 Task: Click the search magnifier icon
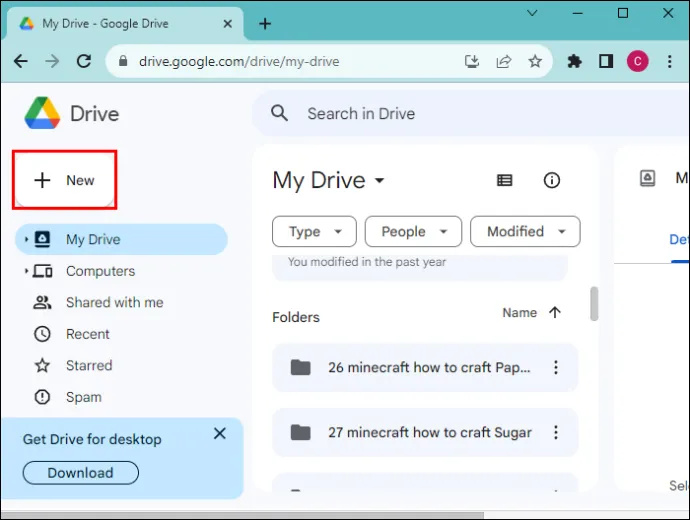coord(279,114)
